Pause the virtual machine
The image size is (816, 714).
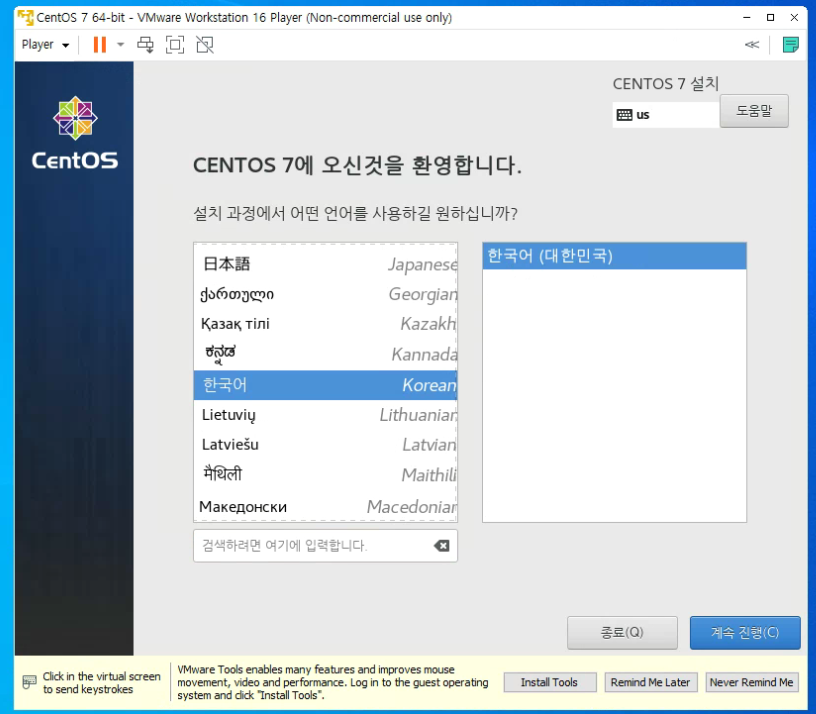(99, 45)
